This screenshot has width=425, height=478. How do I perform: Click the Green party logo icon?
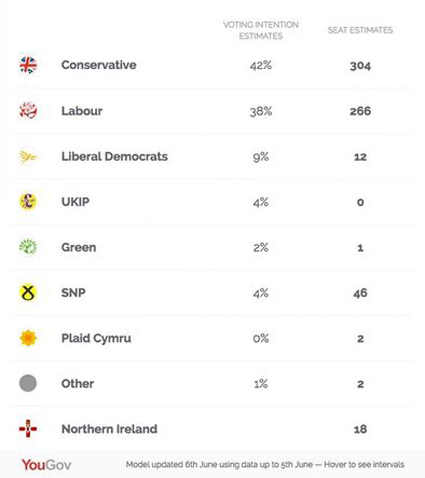pos(28,247)
